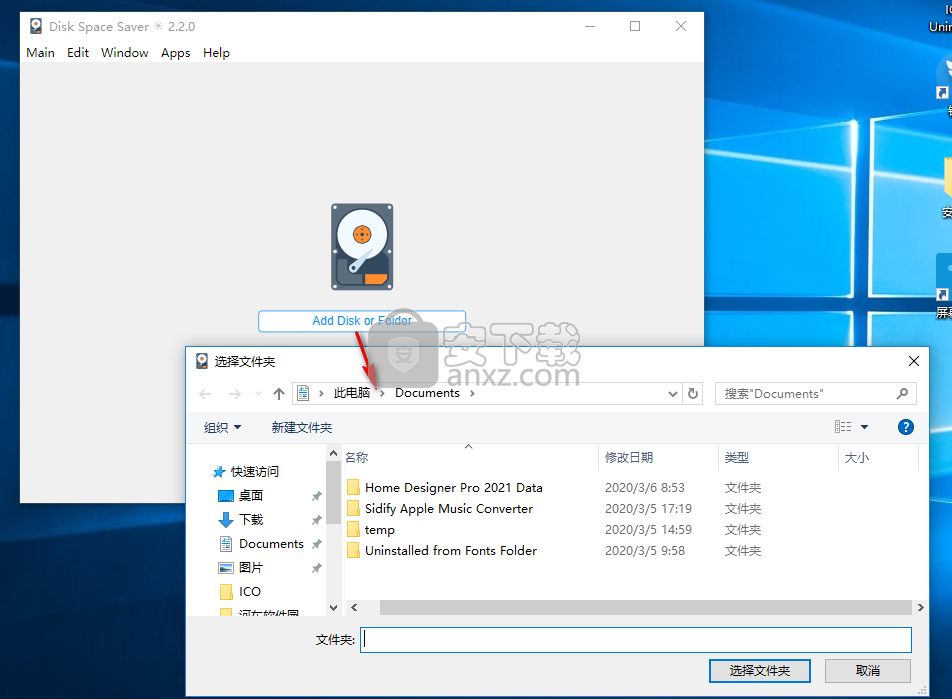Click the file list scroll right arrow
Image resolution: width=952 pixels, height=699 pixels.
(920, 607)
